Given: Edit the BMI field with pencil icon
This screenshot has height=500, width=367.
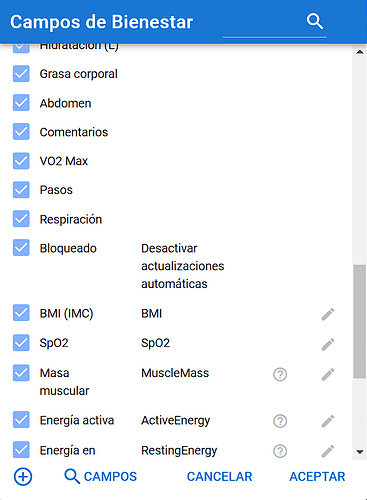Looking at the screenshot, I should coord(328,314).
